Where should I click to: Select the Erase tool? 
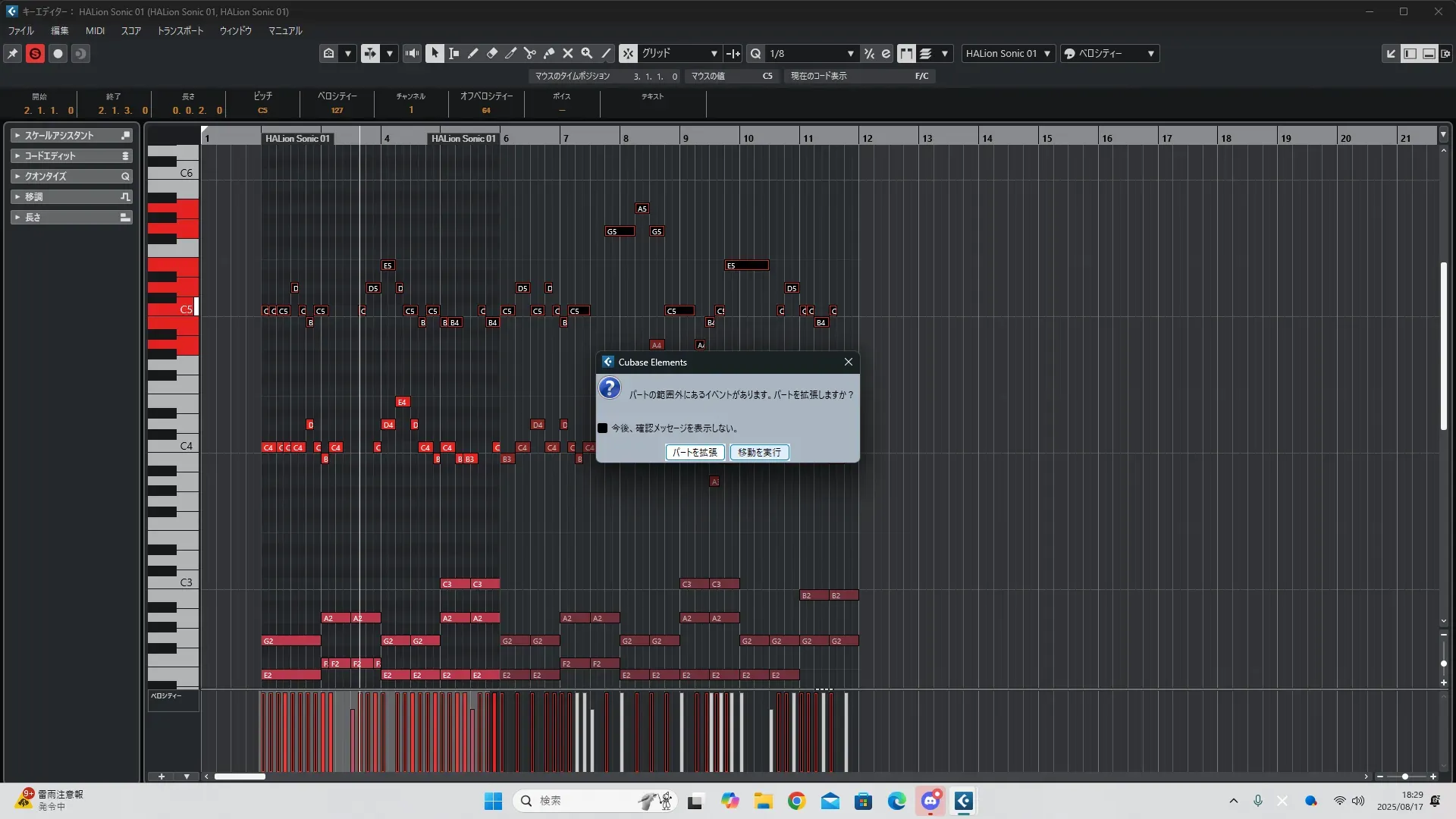491,53
